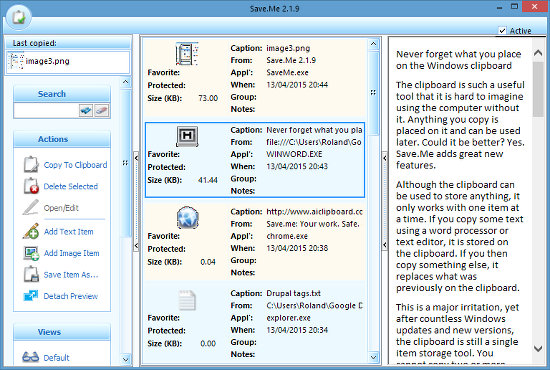Choose Add Image Item action

click(71, 253)
